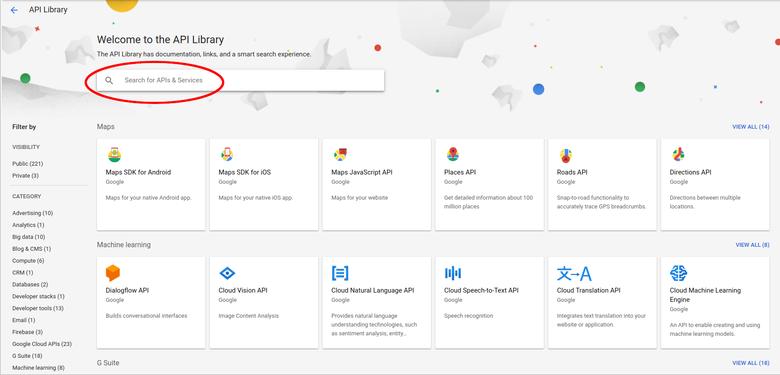The width and height of the screenshot is (780, 375).
Task: Filter by Machine learning (8) sidebar category
Action: pyautogui.click(x=38, y=368)
